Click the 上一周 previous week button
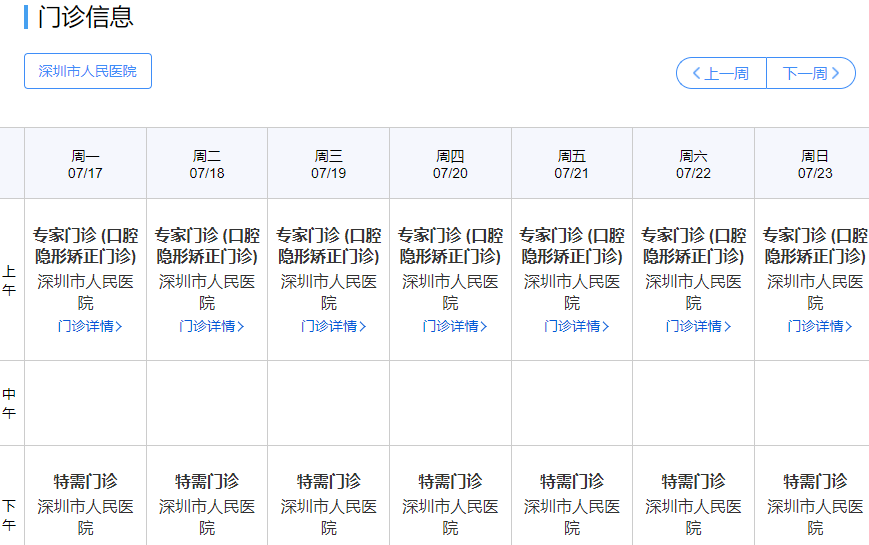869x545 pixels. [721, 73]
